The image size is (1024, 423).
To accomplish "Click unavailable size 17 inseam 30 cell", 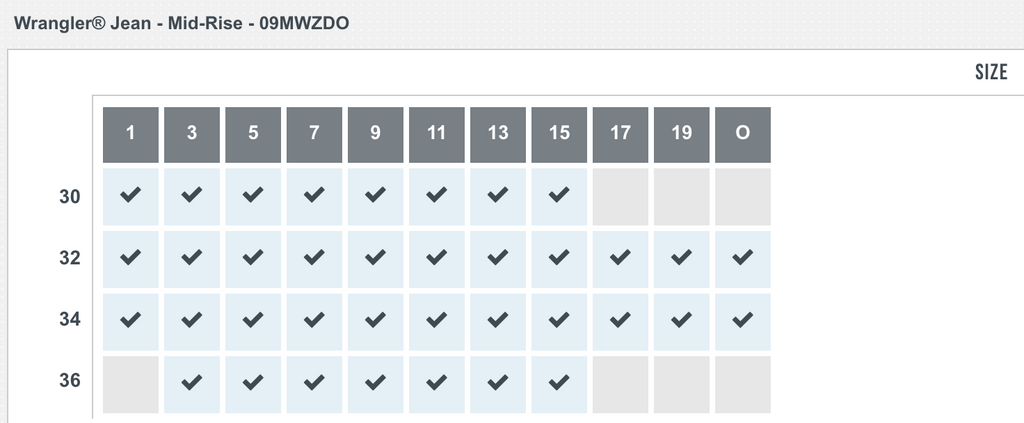I will pyautogui.click(x=621, y=196).
